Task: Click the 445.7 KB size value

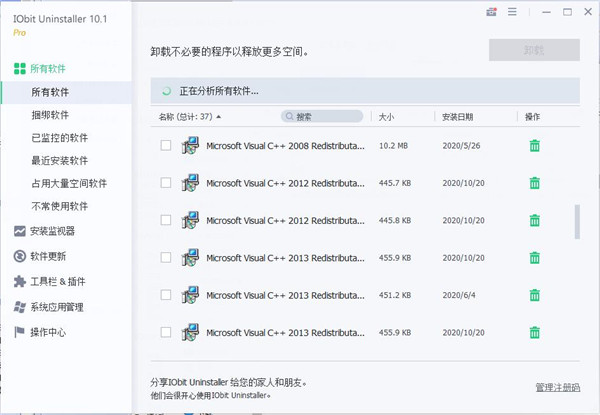Action: pos(395,183)
